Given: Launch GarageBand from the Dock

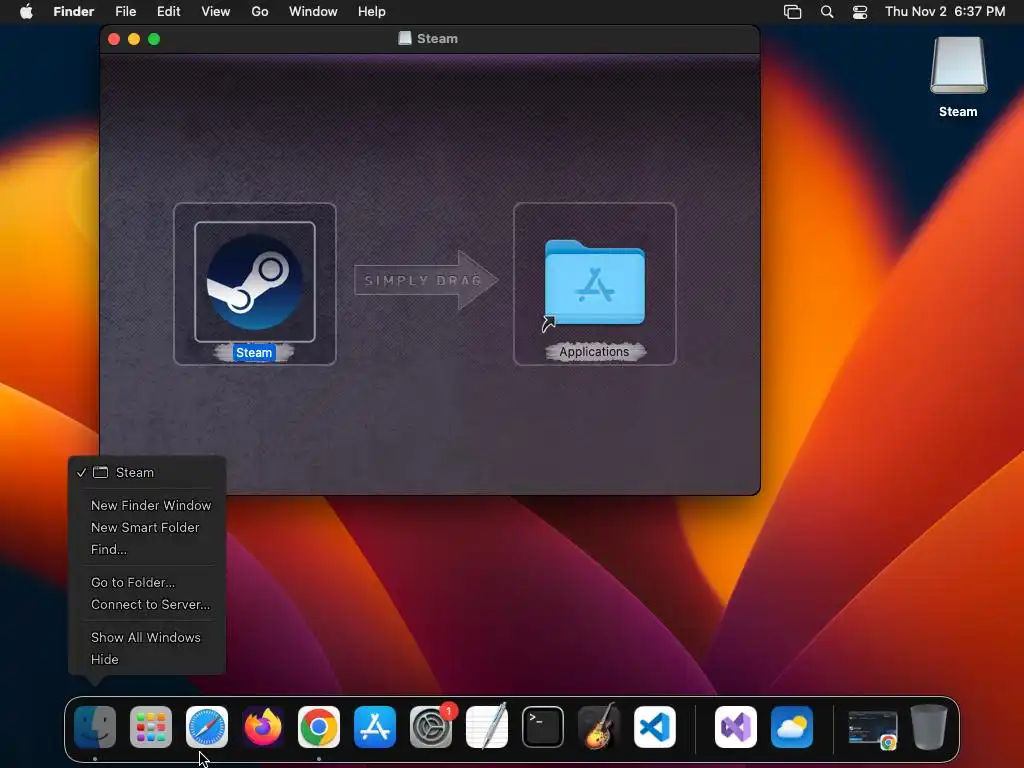Looking at the screenshot, I should (x=599, y=727).
